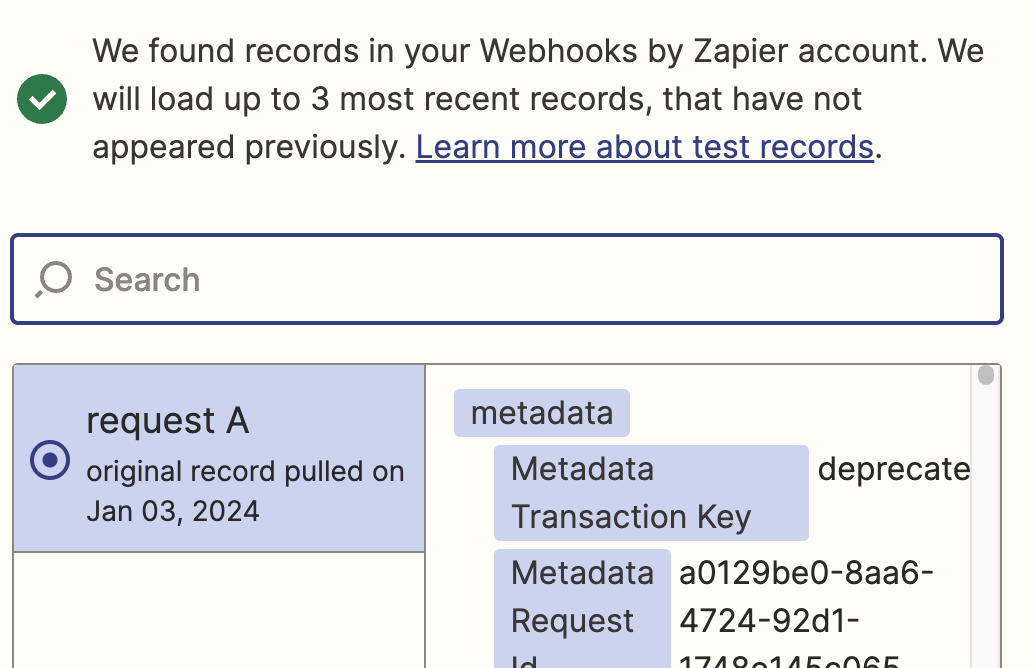
Task: Click the metadata group tag
Action: (x=541, y=413)
